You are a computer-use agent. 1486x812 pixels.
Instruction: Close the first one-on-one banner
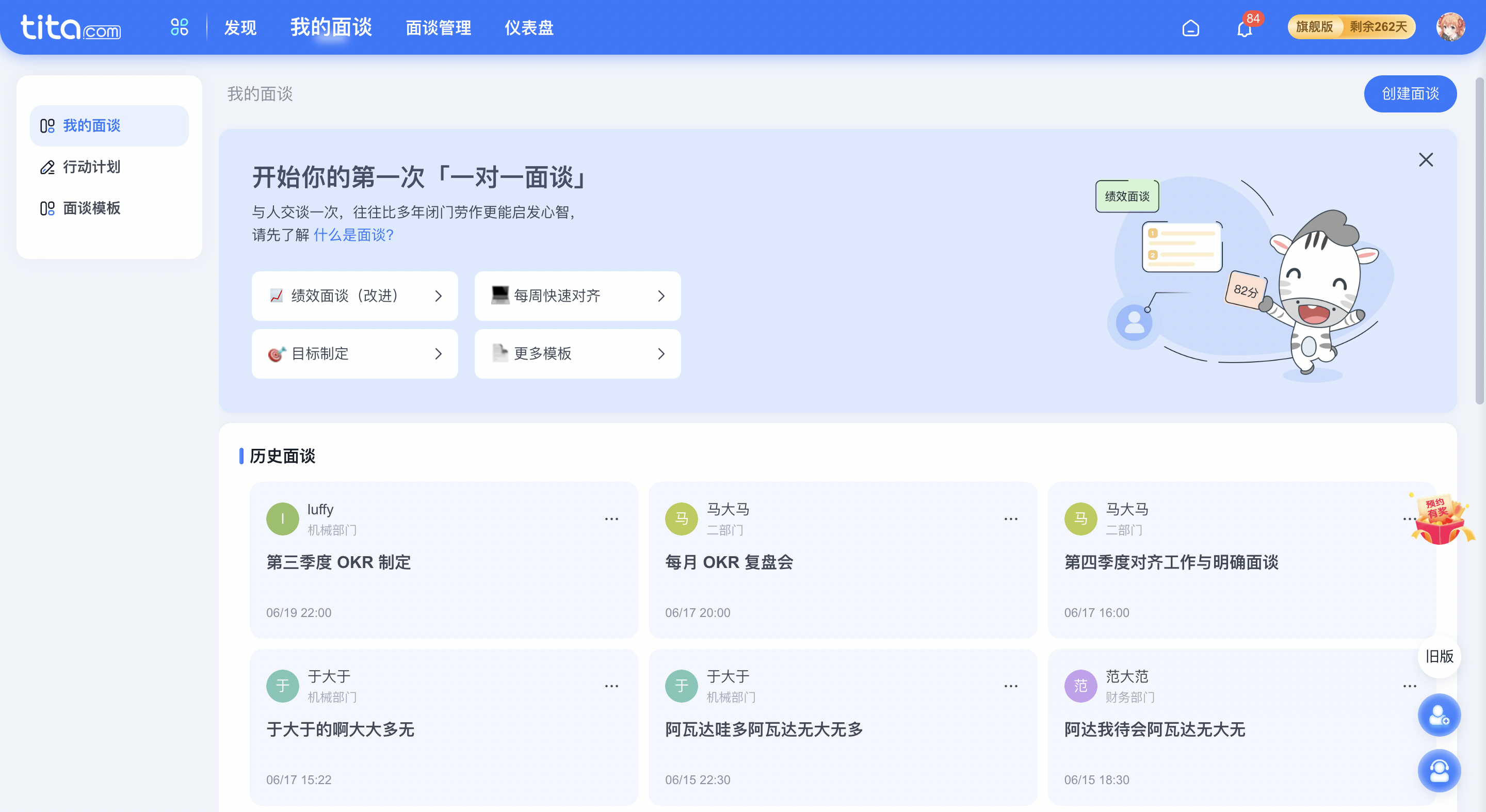click(1426, 160)
